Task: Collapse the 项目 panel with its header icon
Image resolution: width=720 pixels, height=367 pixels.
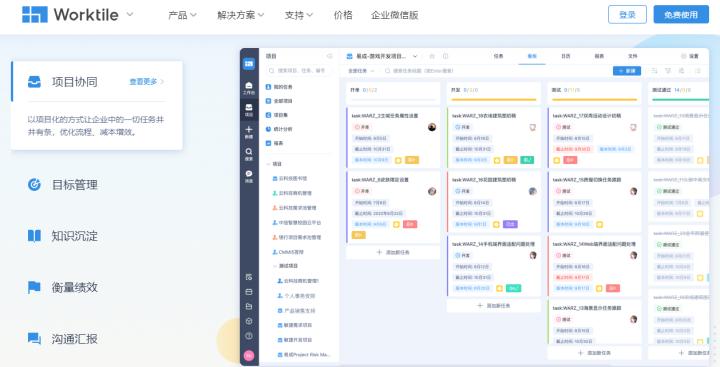Action: tap(329, 56)
